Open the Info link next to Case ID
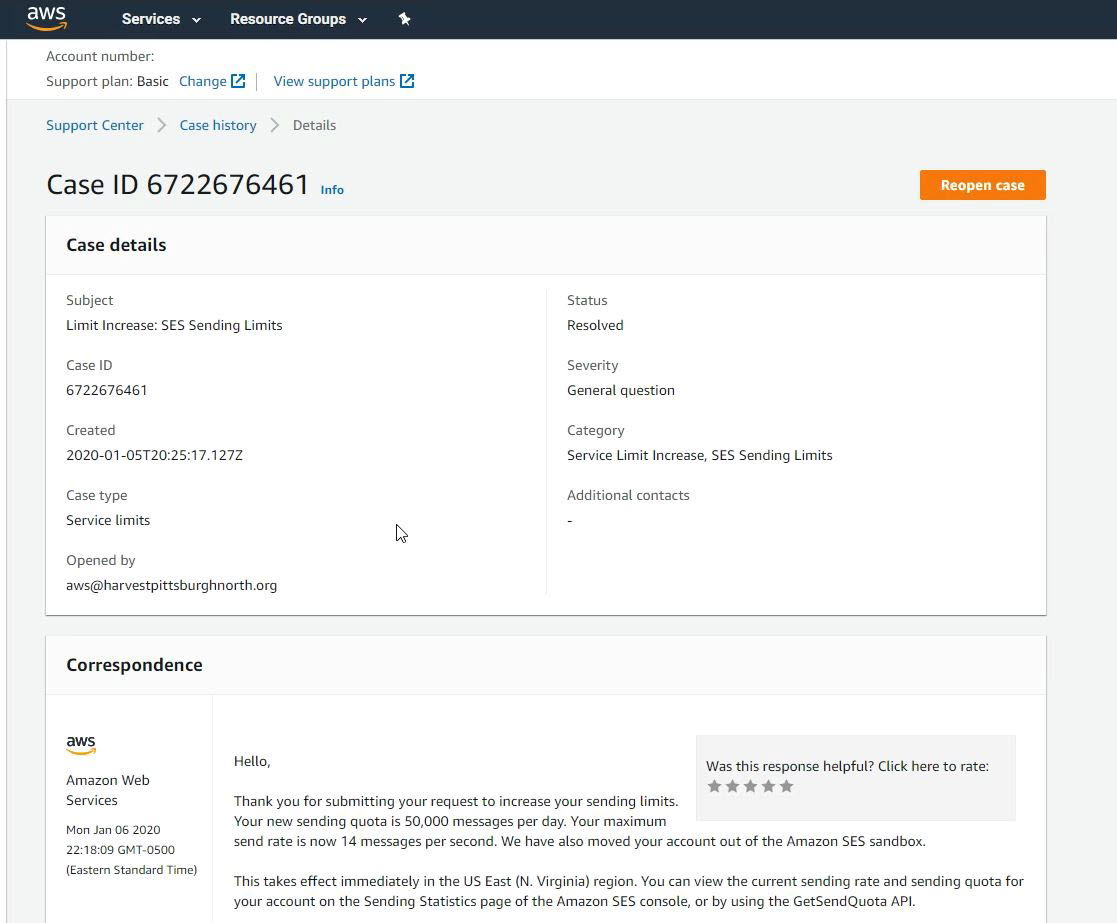1117x923 pixels. pos(332,189)
